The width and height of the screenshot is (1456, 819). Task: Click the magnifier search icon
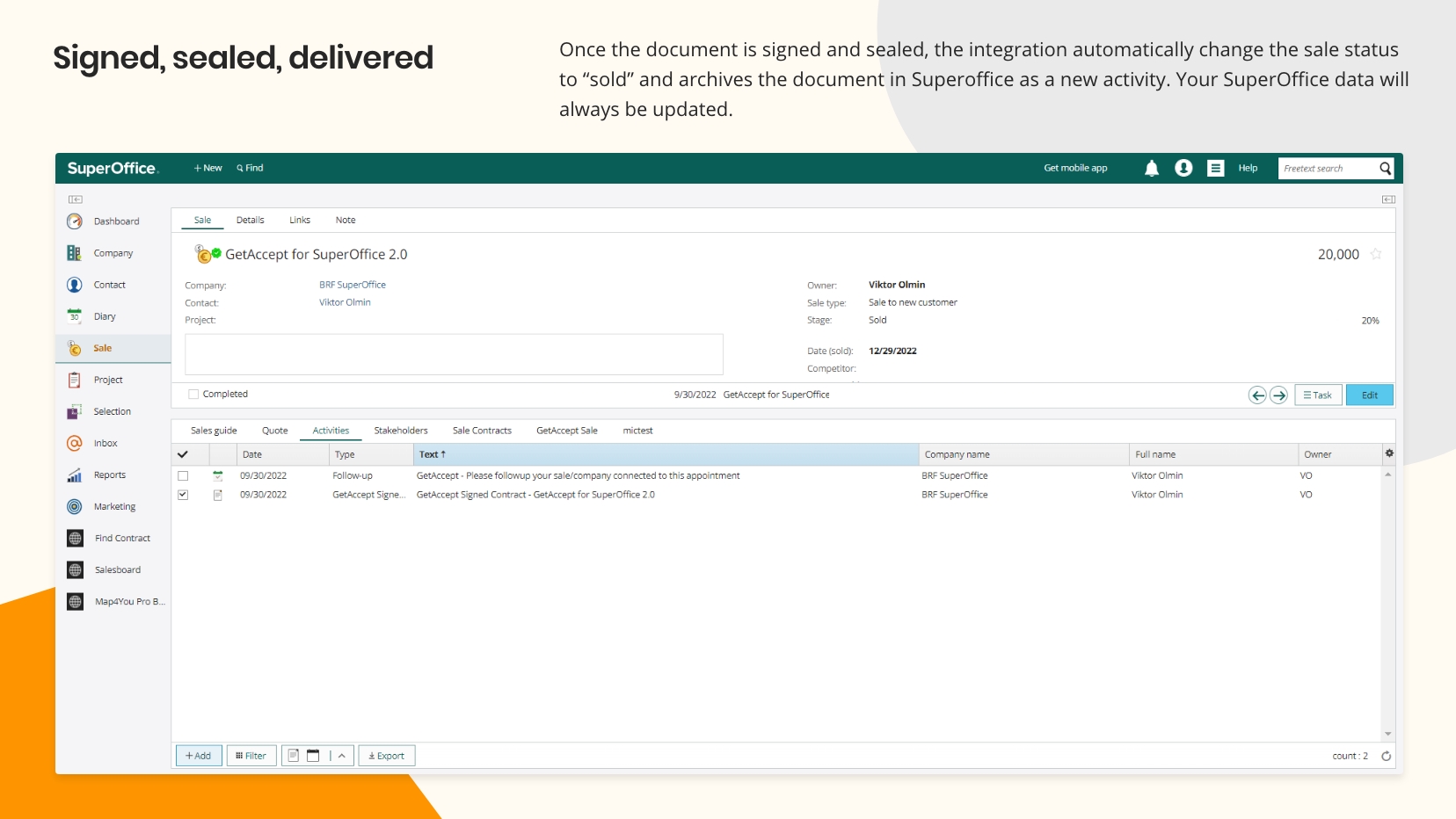click(1386, 168)
